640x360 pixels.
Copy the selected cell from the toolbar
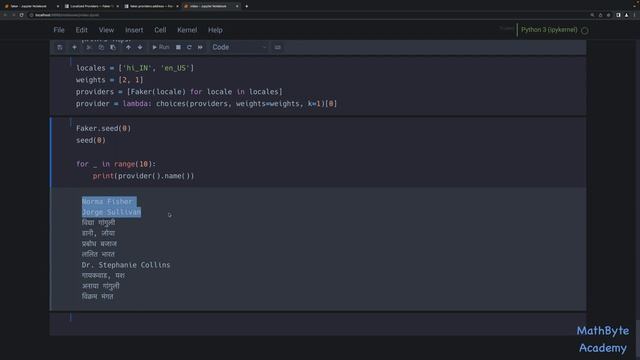point(101,47)
